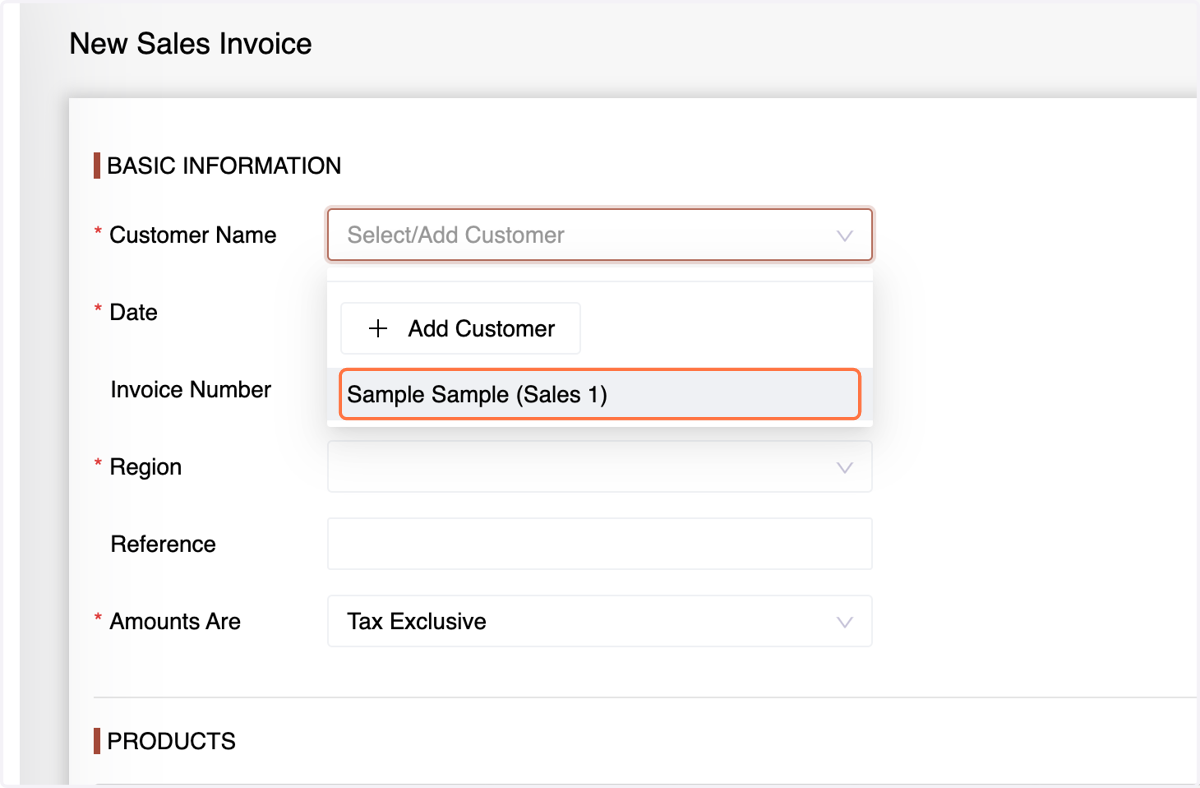
Task: Click the Date field label
Action: (134, 312)
